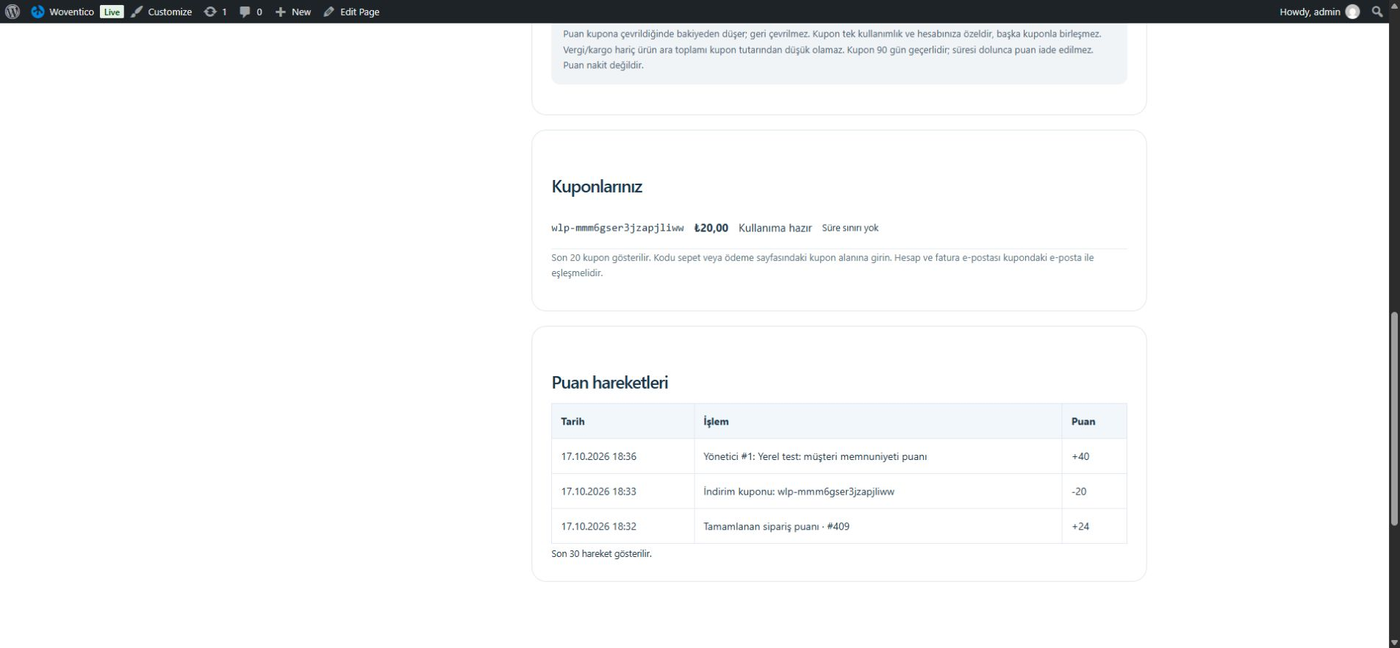Open the admin bar search magnifier
The image size is (1400, 648).
pos(1378,12)
